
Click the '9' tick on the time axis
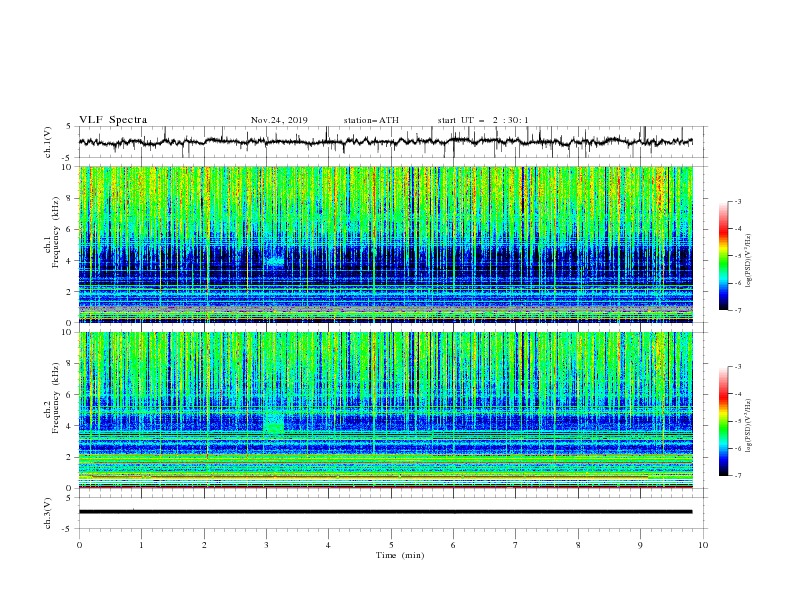coord(640,545)
